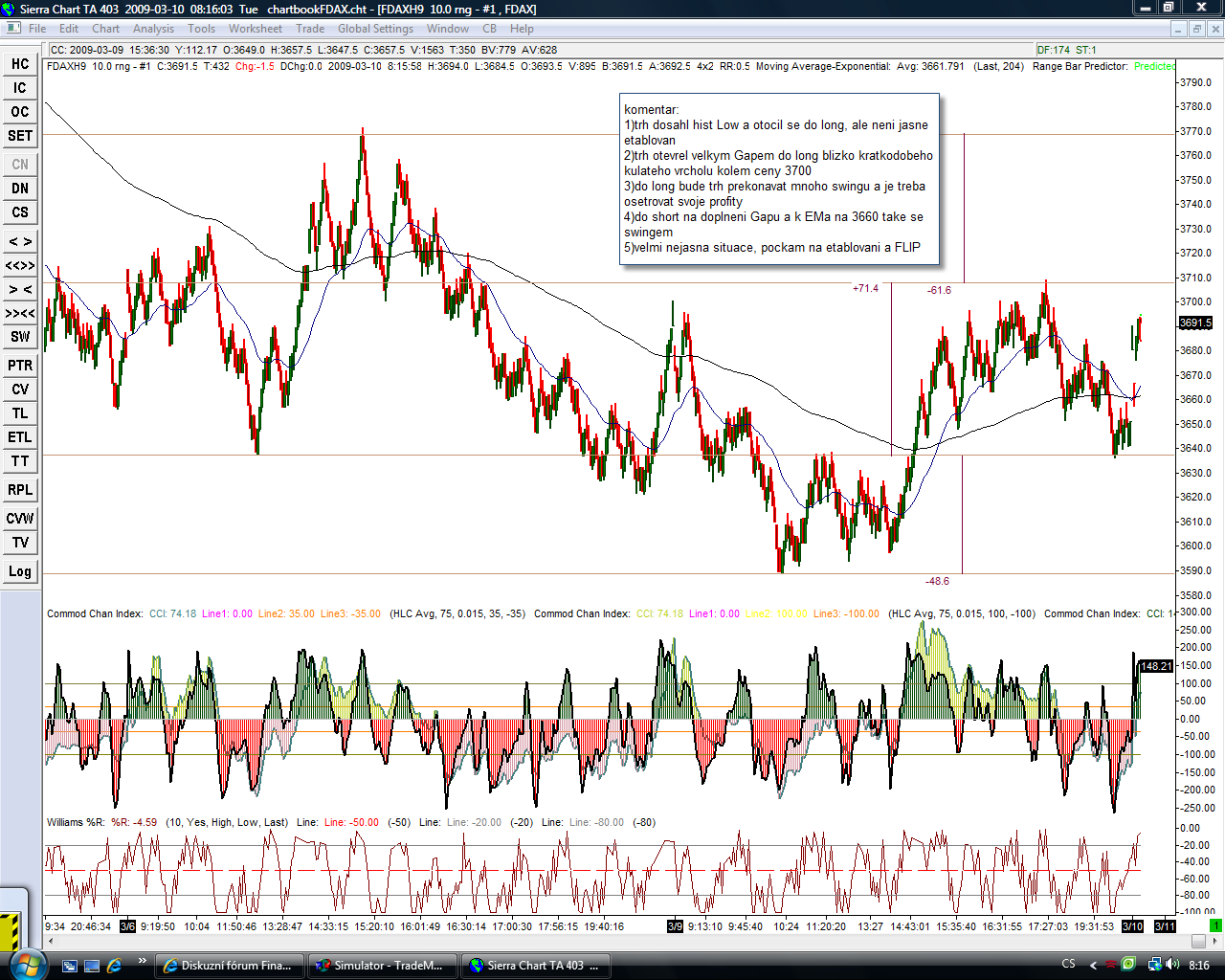
Task: Open the Trade menu
Action: click(x=310, y=29)
